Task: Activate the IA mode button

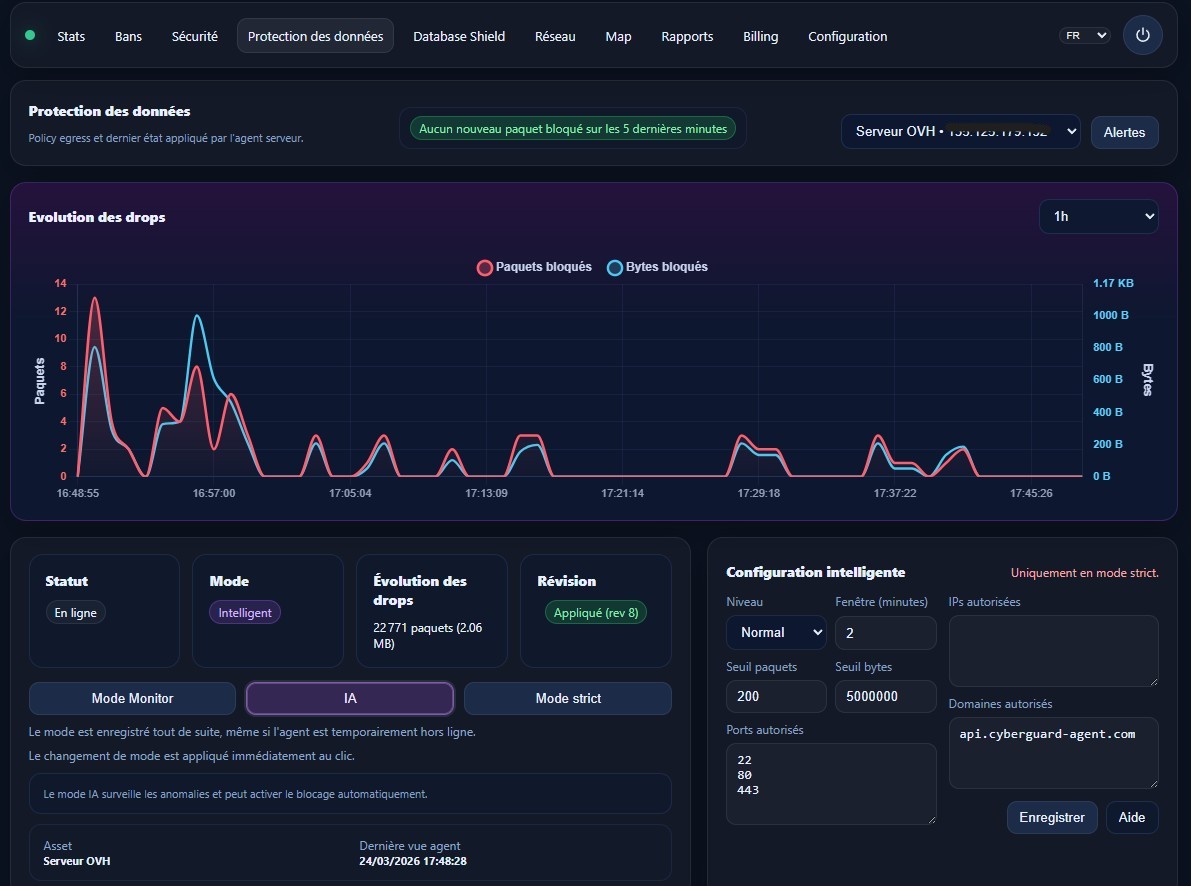Action: coord(350,698)
